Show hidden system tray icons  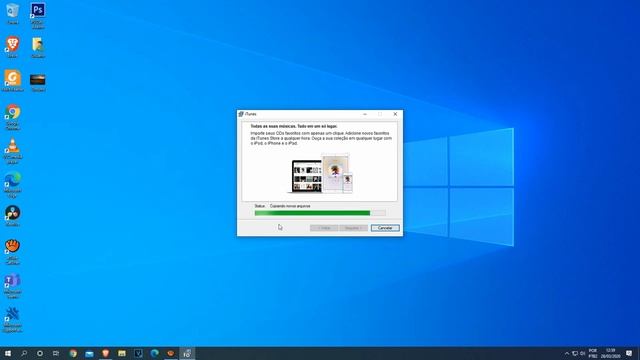click(567, 353)
